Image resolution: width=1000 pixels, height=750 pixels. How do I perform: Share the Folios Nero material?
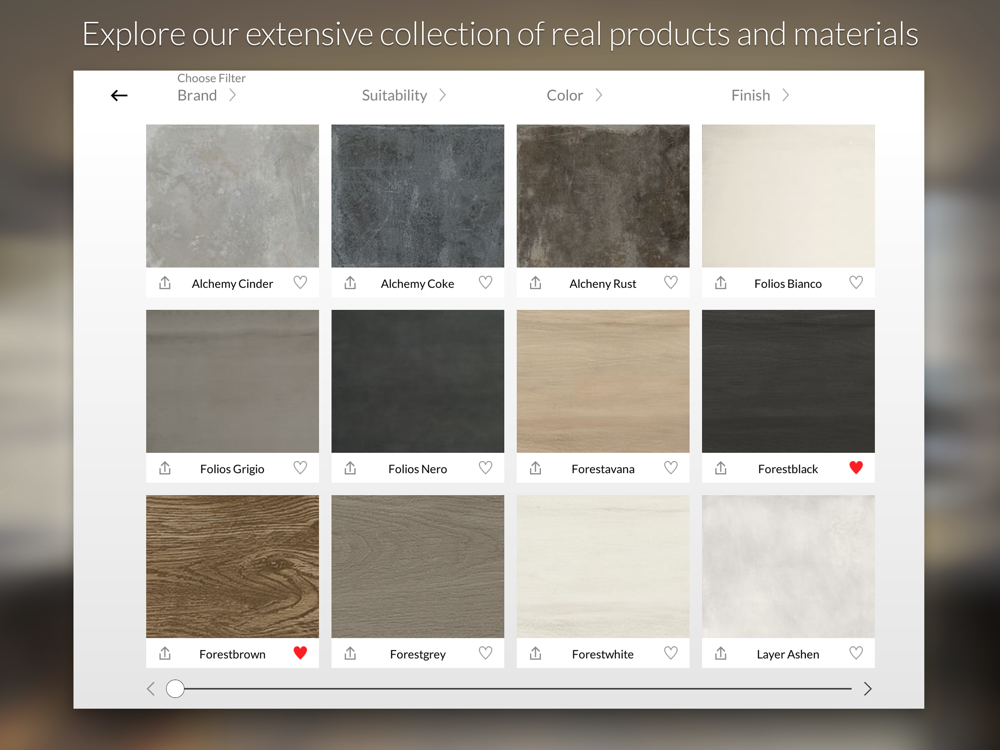(350, 468)
